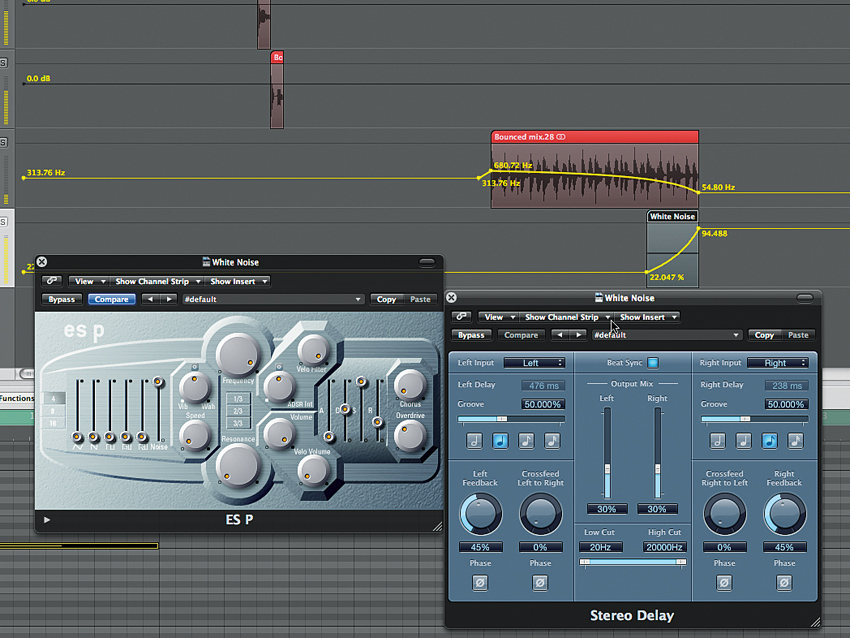850x638 pixels.
Task: Select next preset arrow in Stereo Delay window
Action: click(x=578, y=335)
